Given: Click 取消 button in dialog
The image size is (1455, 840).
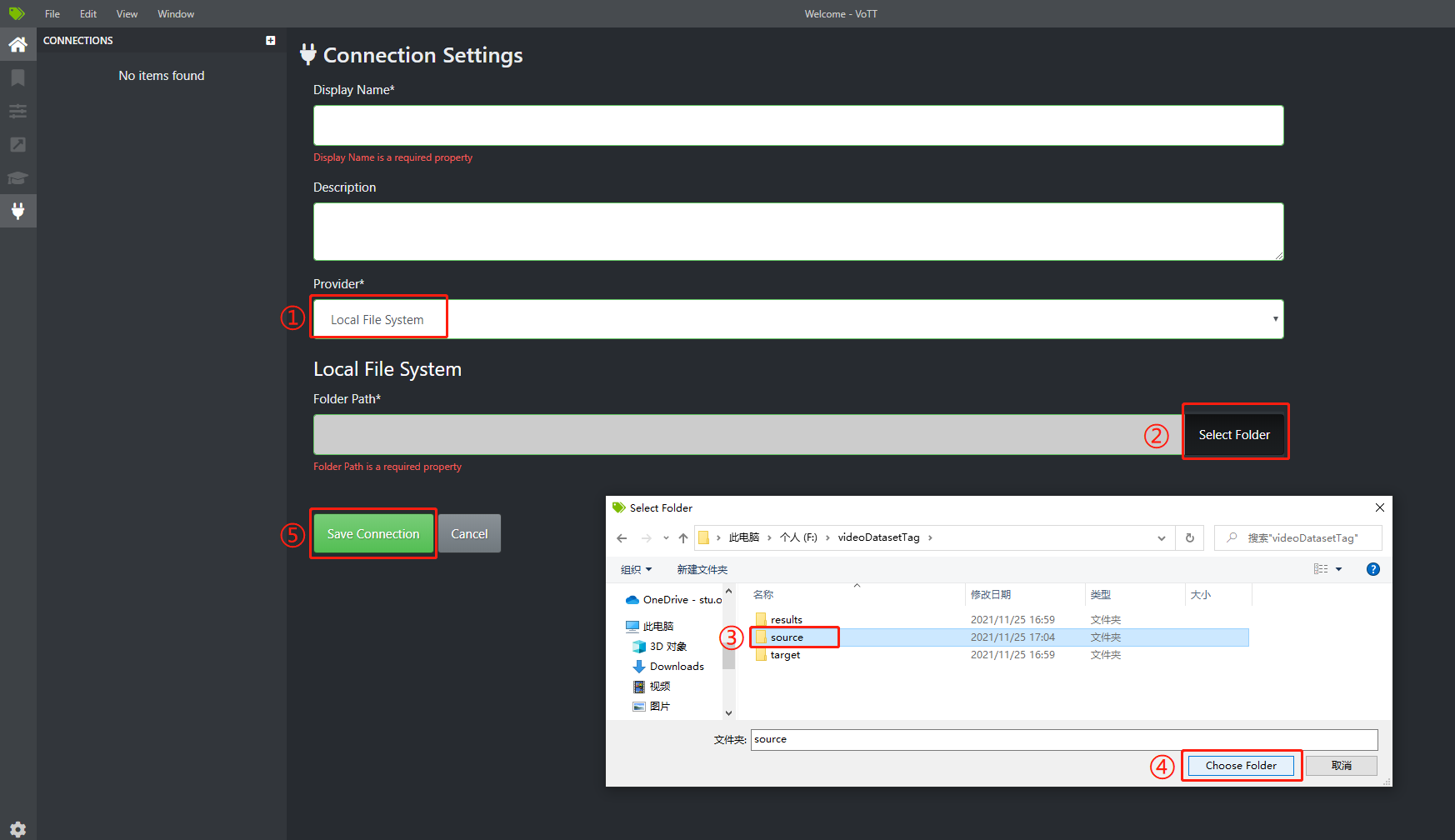Looking at the screenshot, I should [1342, 765].
